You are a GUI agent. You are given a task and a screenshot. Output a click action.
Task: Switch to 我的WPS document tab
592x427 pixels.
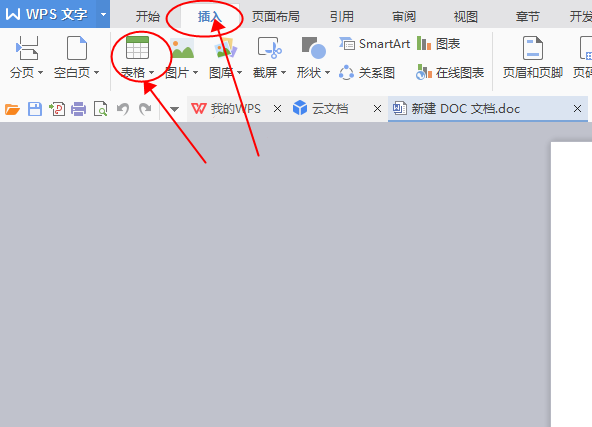click(226, 109)
